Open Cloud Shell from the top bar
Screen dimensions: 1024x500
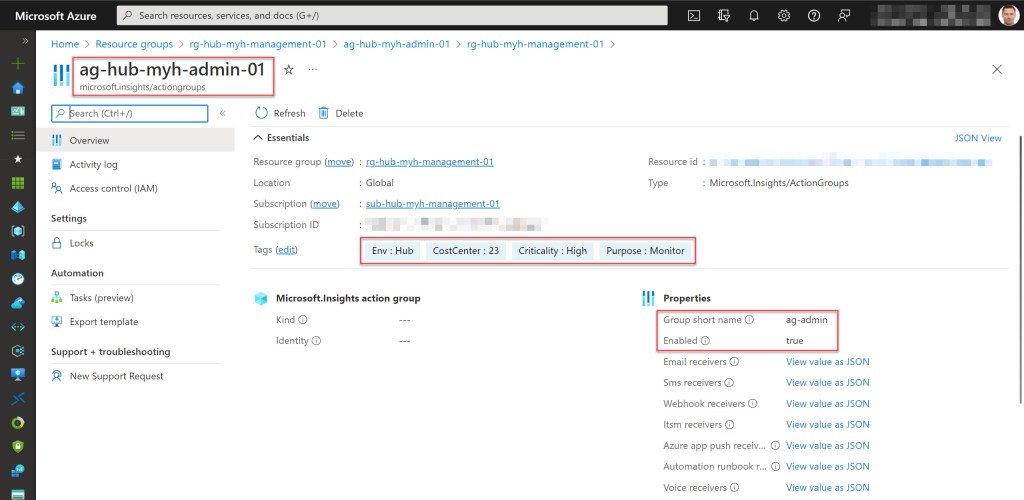694,15
